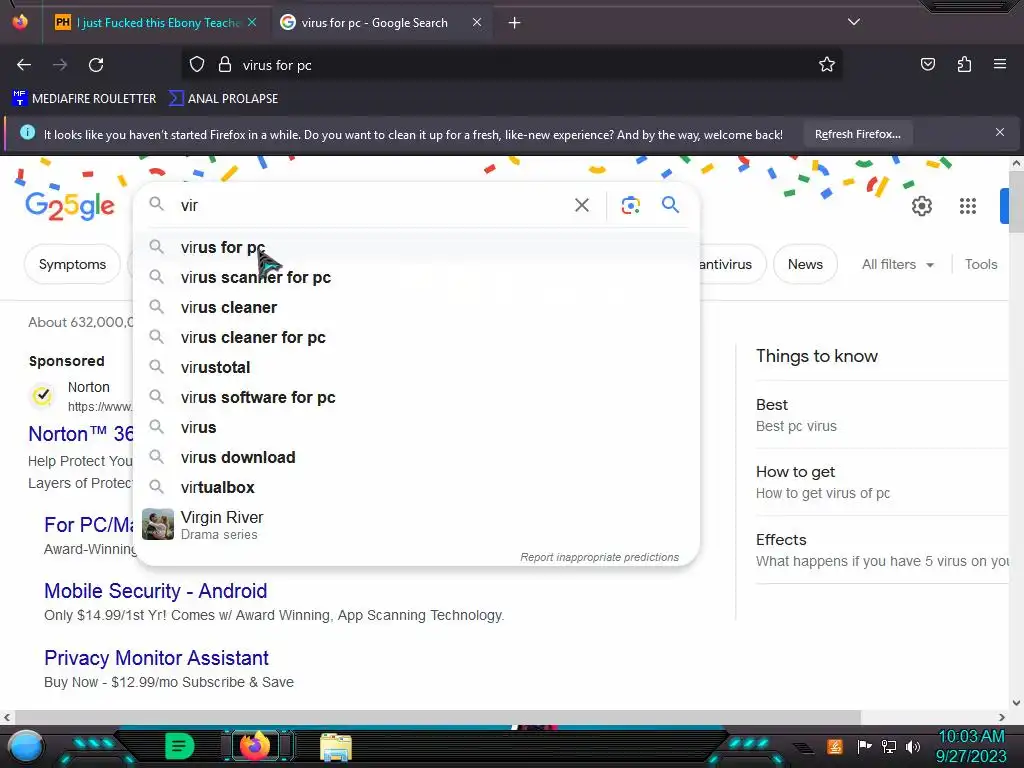The width and height of the screenshot is (1024, 768).
Task: Select the News filter chip
Action: (x=805, y=264)
